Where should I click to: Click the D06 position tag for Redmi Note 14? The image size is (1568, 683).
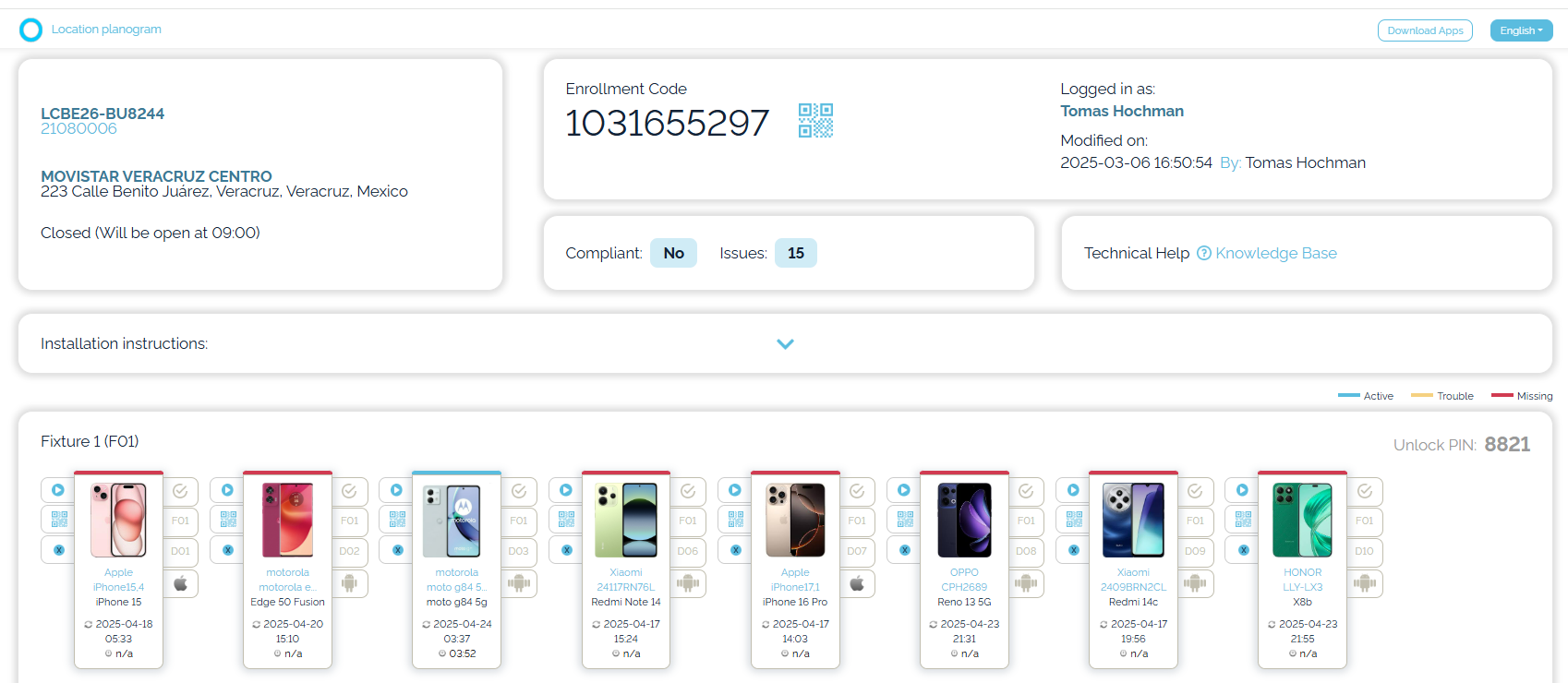coord(688,551)
